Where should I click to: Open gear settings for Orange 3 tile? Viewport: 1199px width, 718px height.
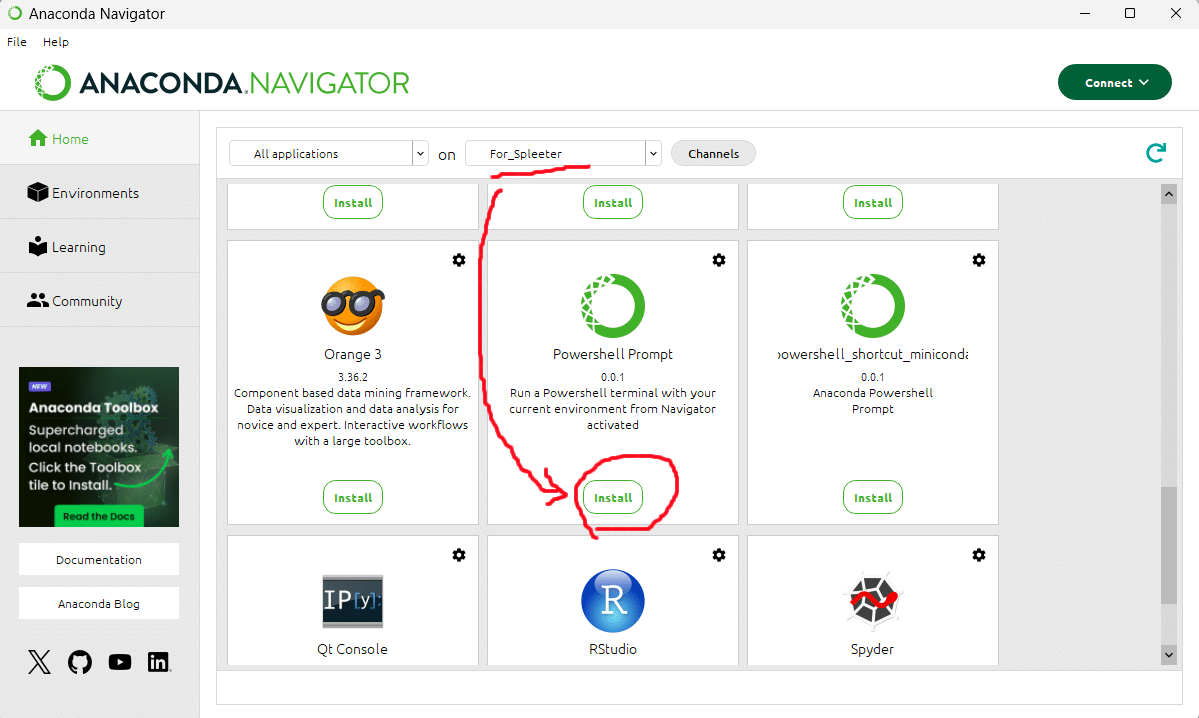[459, 260]
